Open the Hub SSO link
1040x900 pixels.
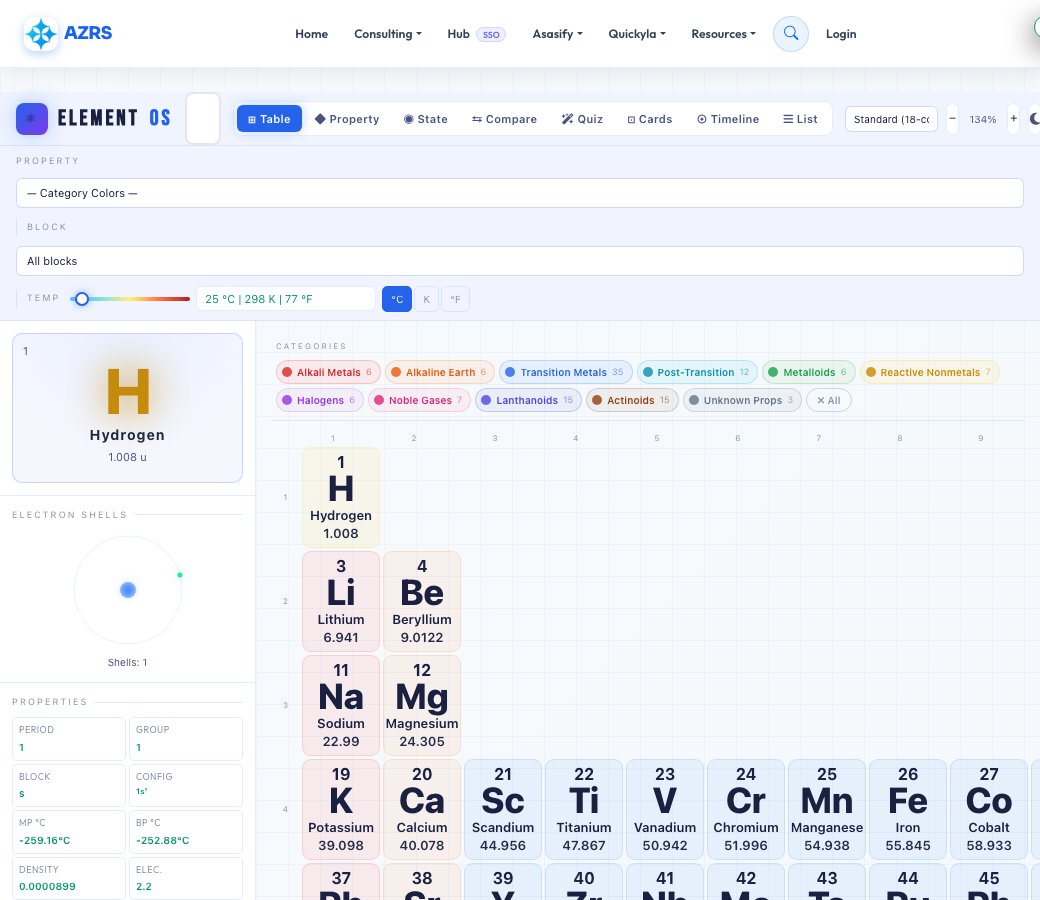[x=476, y=34]
